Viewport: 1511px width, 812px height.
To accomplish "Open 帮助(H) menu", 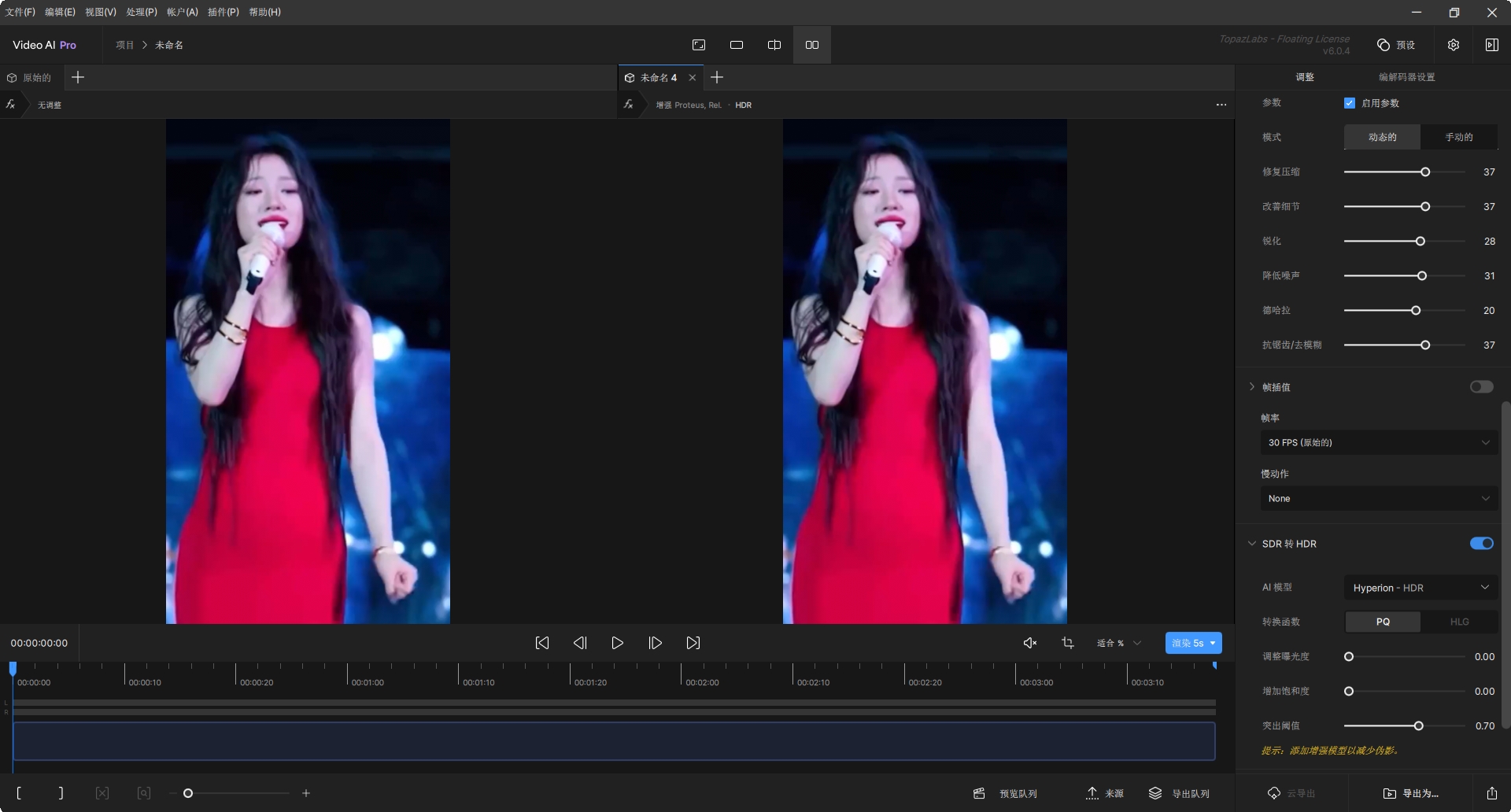I will click(264, 12).
